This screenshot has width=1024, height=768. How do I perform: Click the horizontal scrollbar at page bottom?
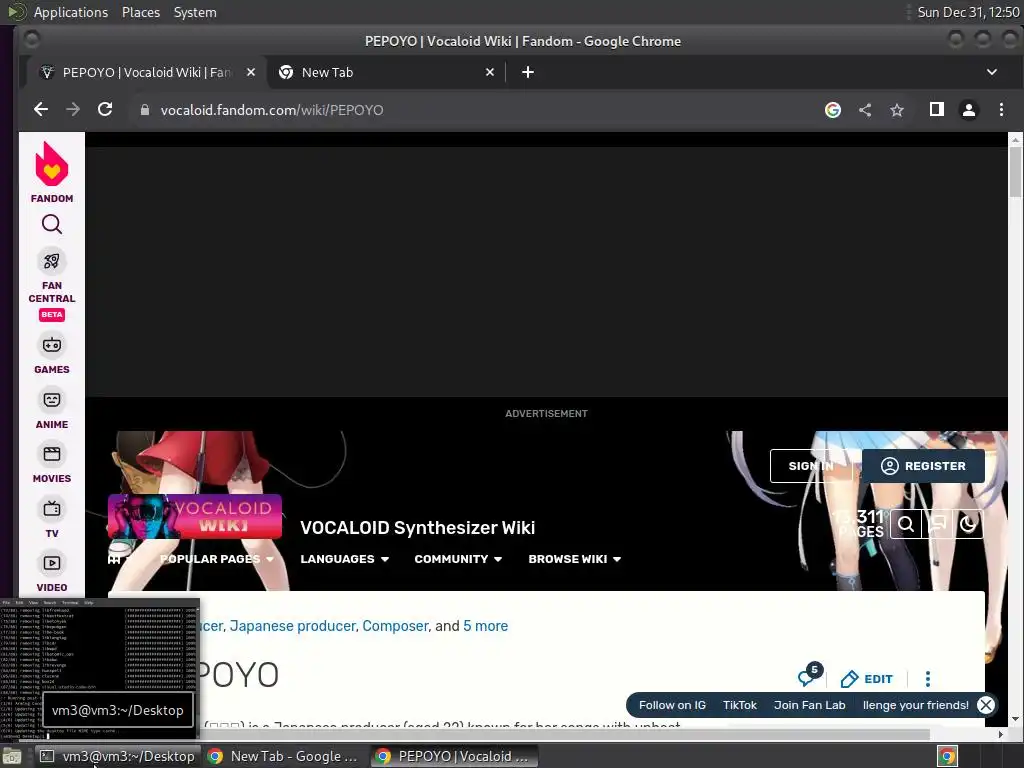click(x=475, y=734)
